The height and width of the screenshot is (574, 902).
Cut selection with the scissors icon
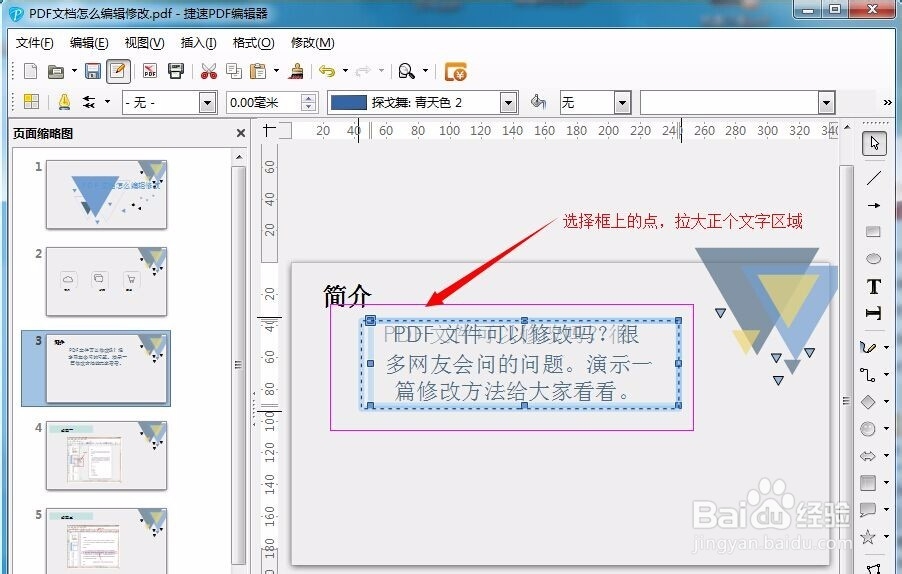[x=208, y=71]
